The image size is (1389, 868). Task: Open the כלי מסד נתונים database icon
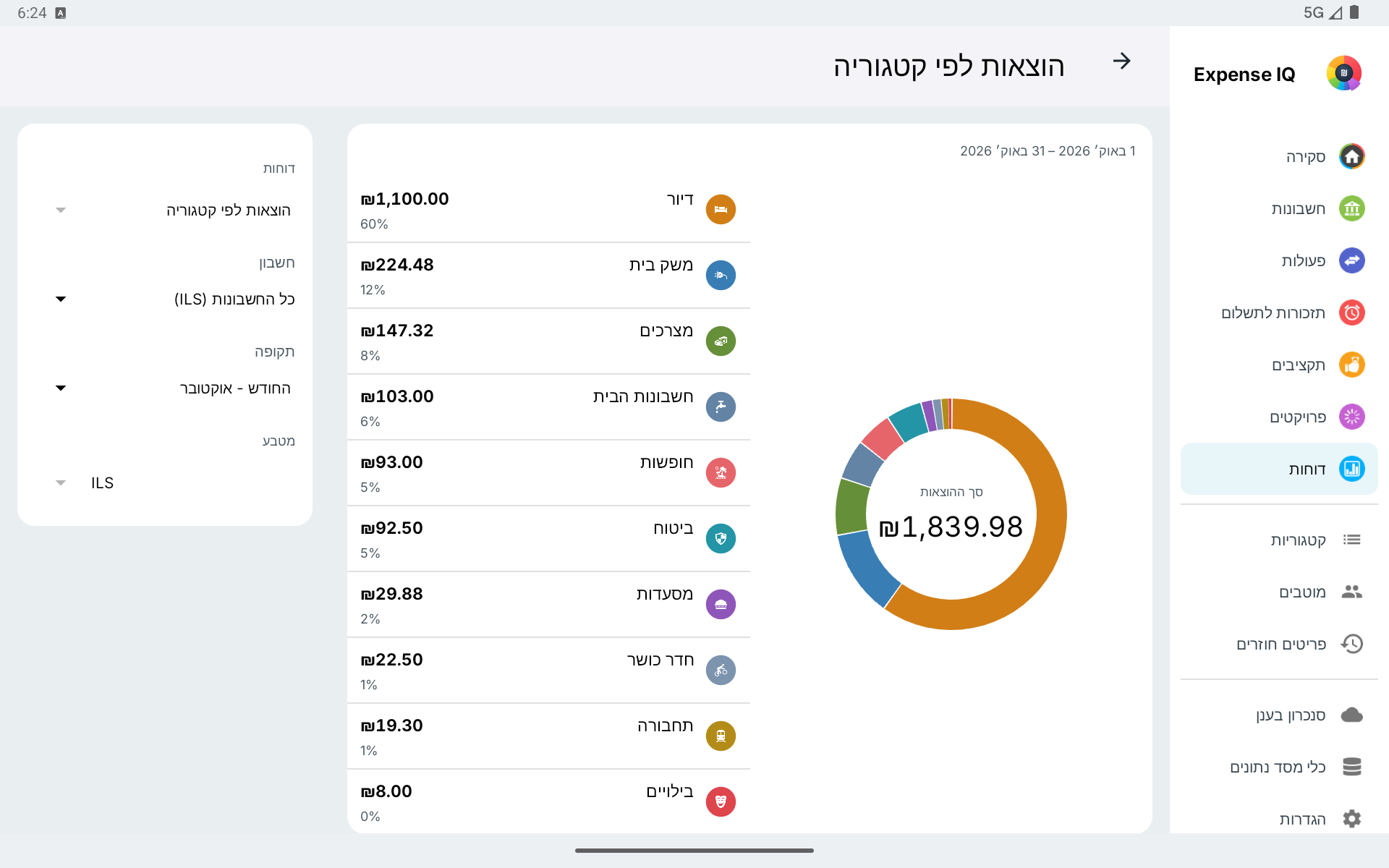[x=1351, y=767]
